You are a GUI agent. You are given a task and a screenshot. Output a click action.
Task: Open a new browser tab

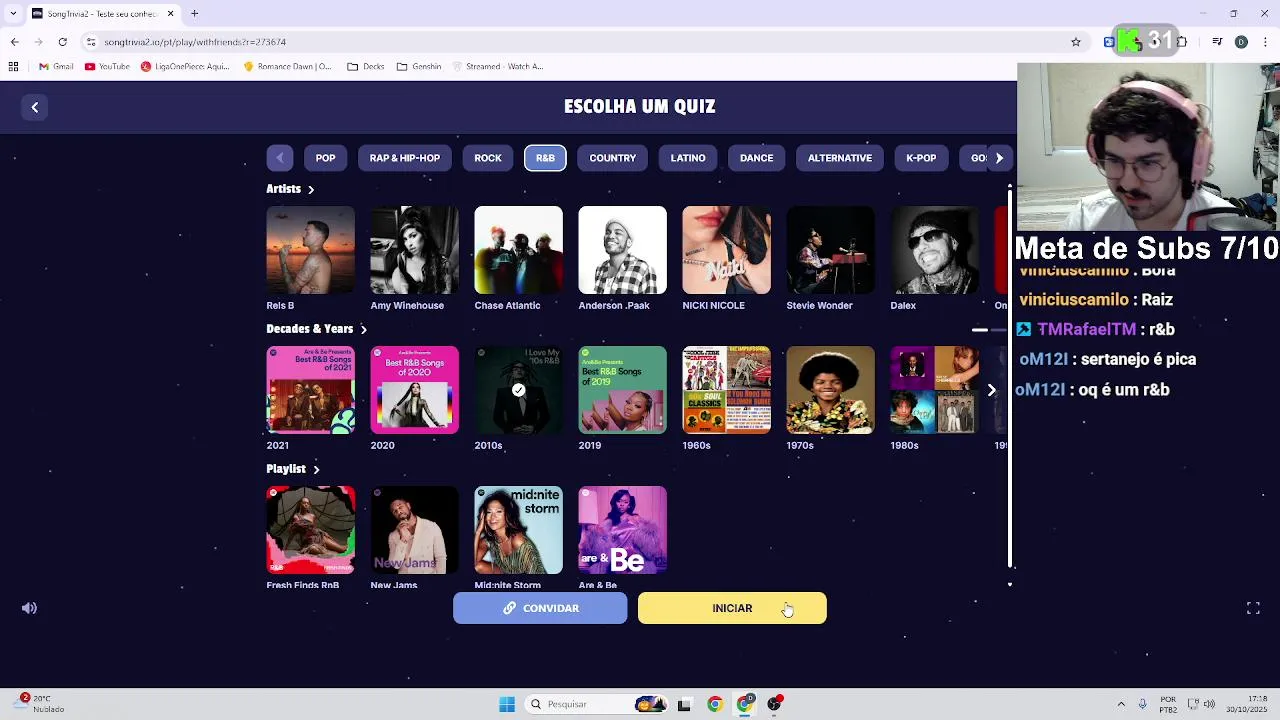point(194,14)
